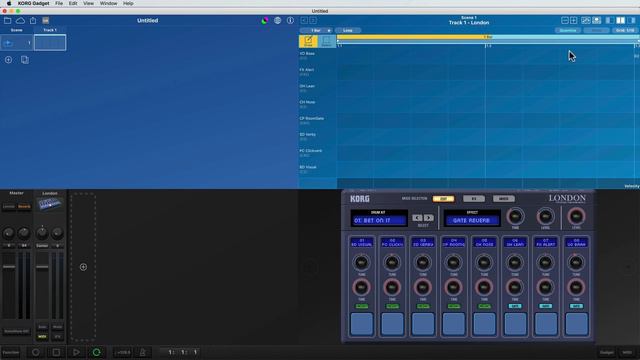The height and width of the screenshot is (360, 640).
Task: Click the duplicate scene icon
Action: 24,60
